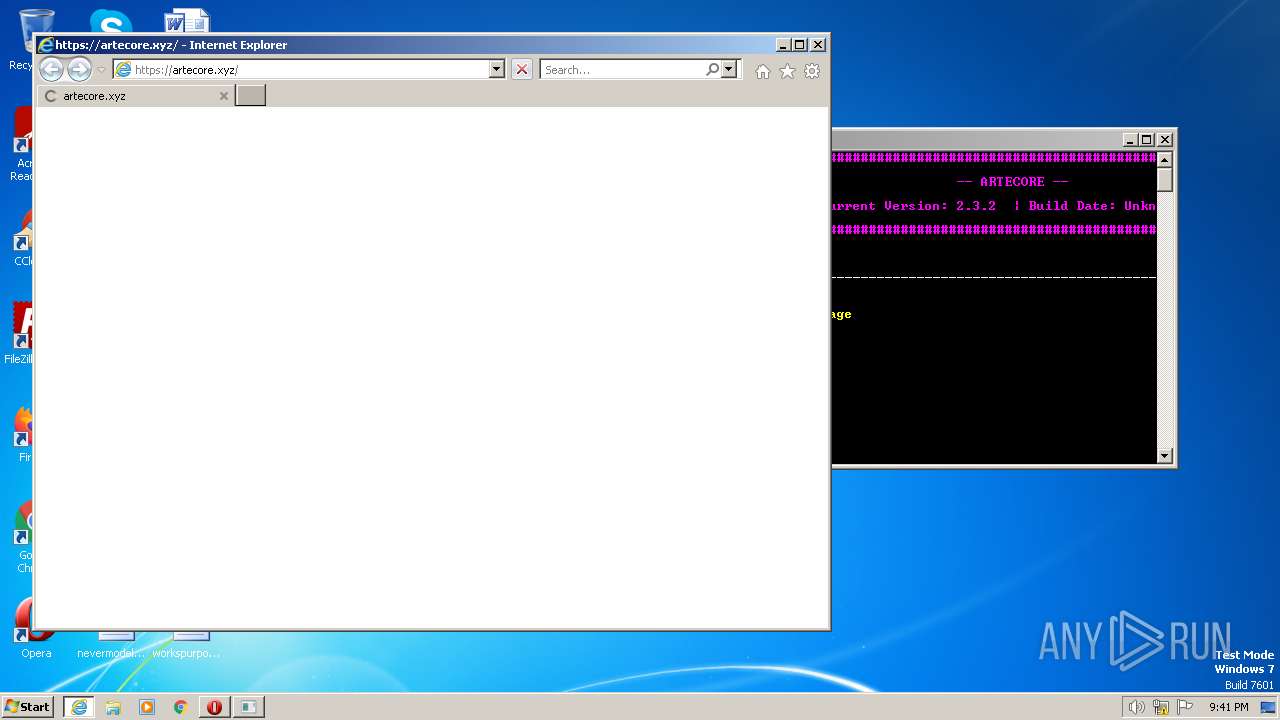Open Windows Explorer folder taskbar icon

click(x=113, y=707)
